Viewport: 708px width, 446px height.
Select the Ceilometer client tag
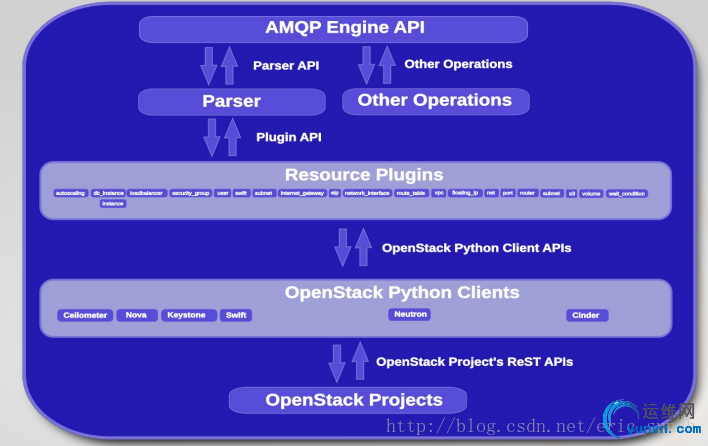[x=85, y=315]
